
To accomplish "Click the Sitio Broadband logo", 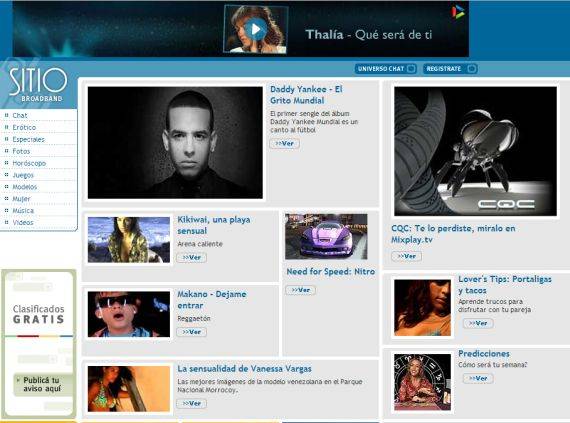I will 38,84.
